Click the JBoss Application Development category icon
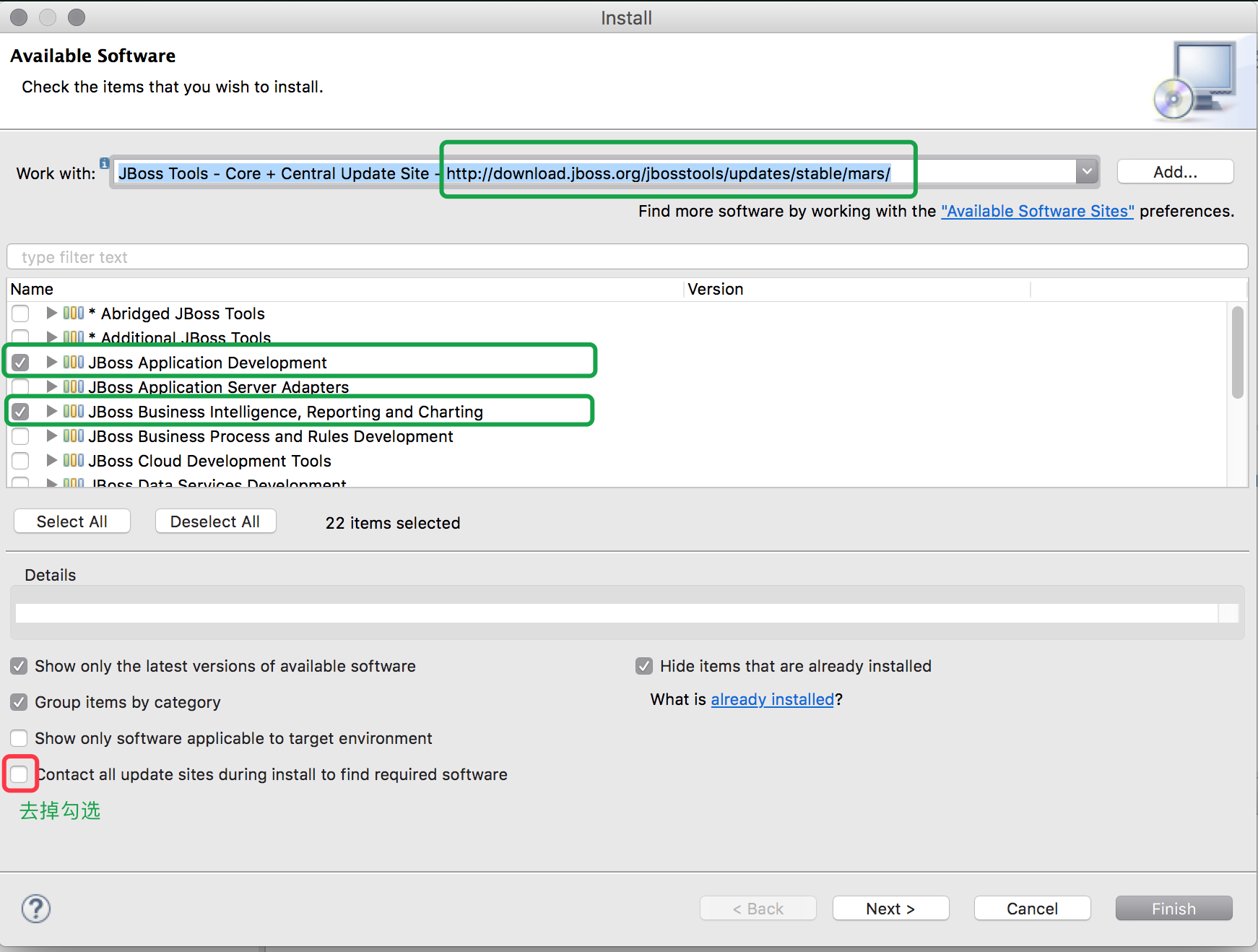This screenshot has width=1258, height=952. coord(74,362)
